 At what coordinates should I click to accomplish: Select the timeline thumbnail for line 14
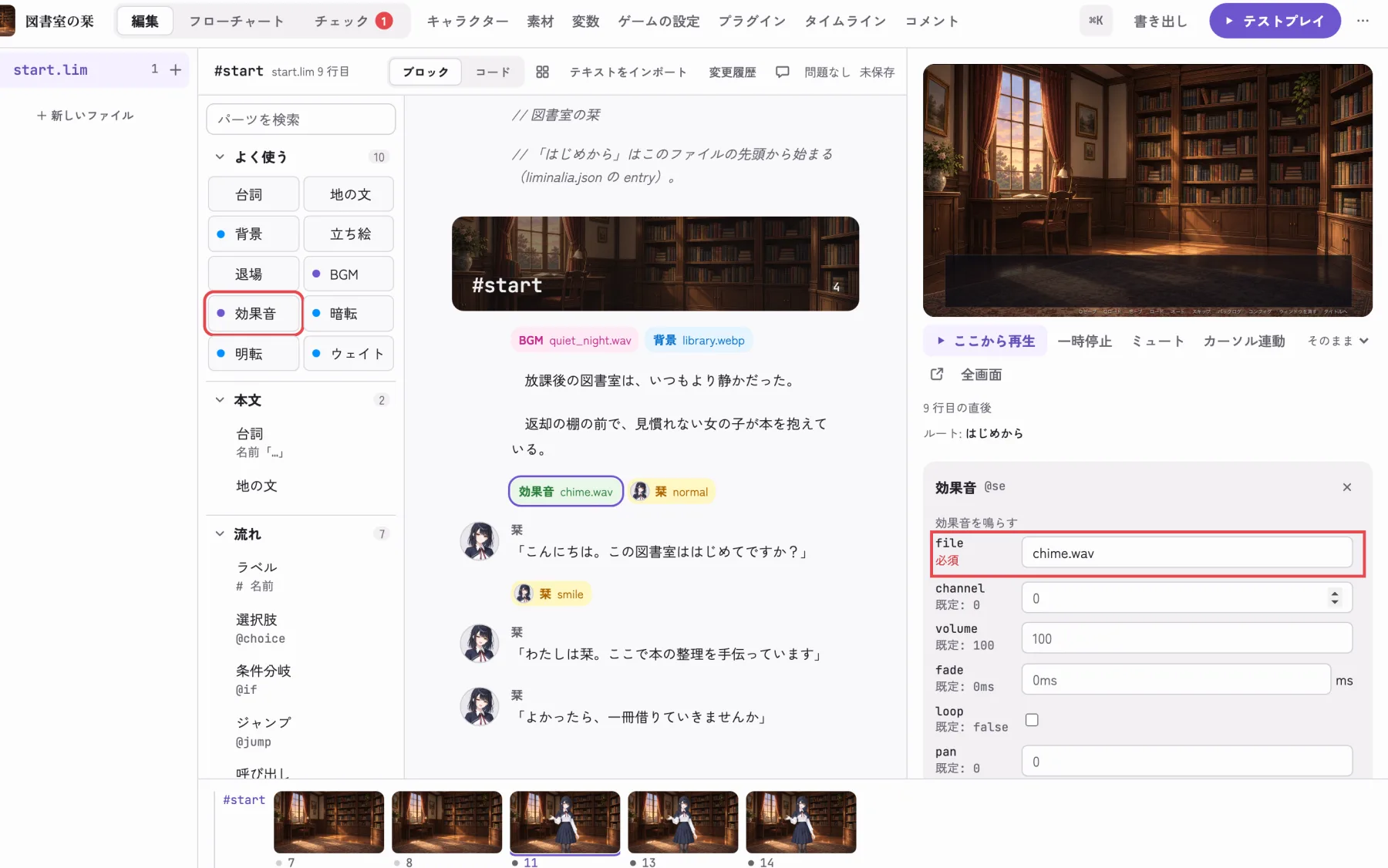click(x=801, y=822)
